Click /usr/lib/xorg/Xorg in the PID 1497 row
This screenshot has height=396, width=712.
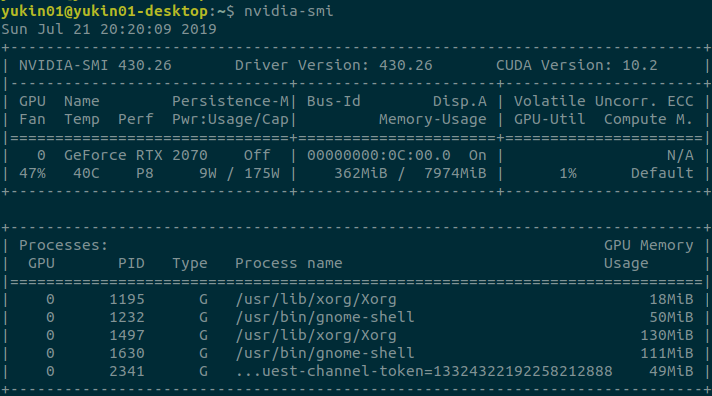coord(316,335)
